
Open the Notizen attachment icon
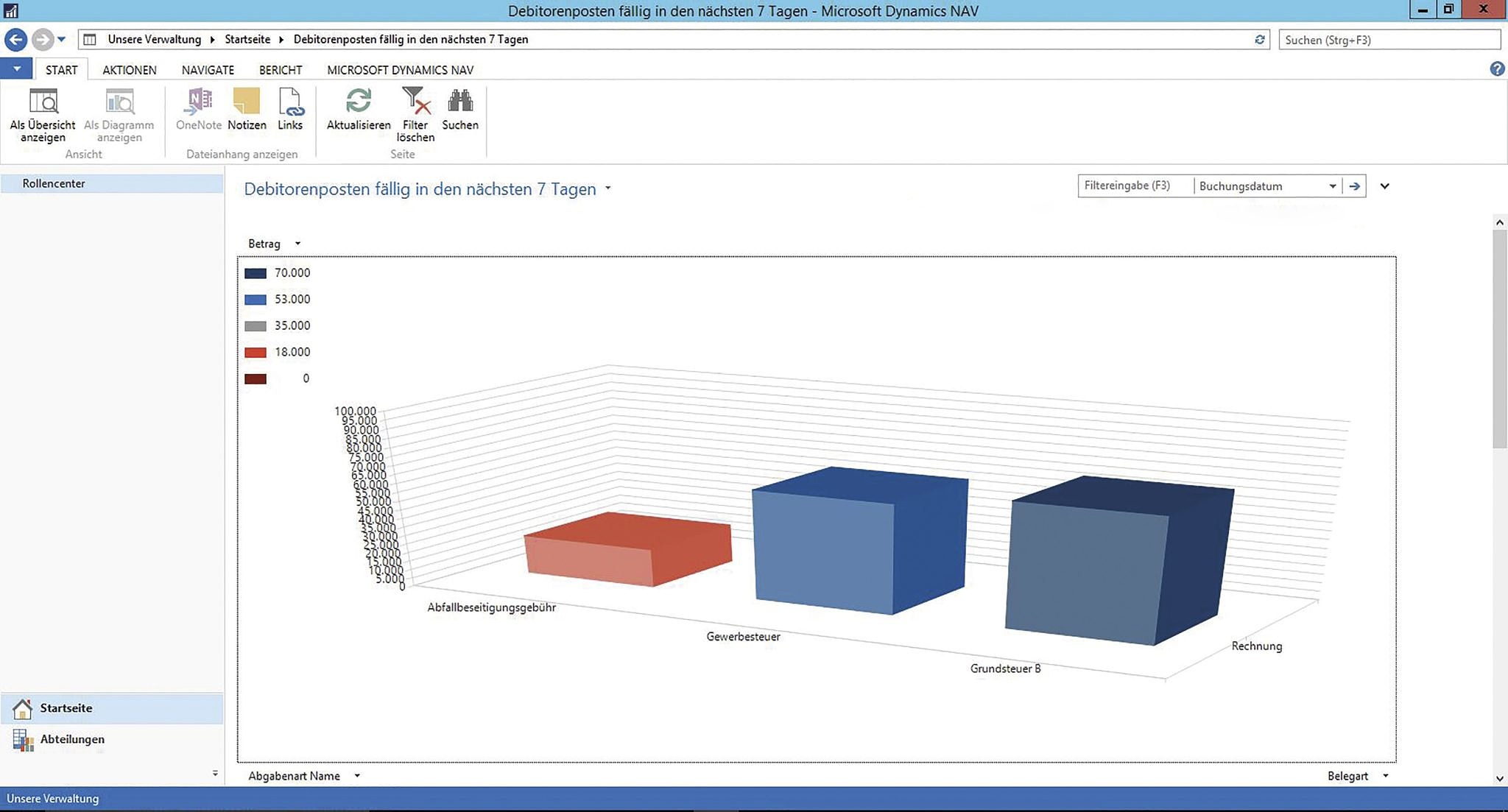point(247,102)
